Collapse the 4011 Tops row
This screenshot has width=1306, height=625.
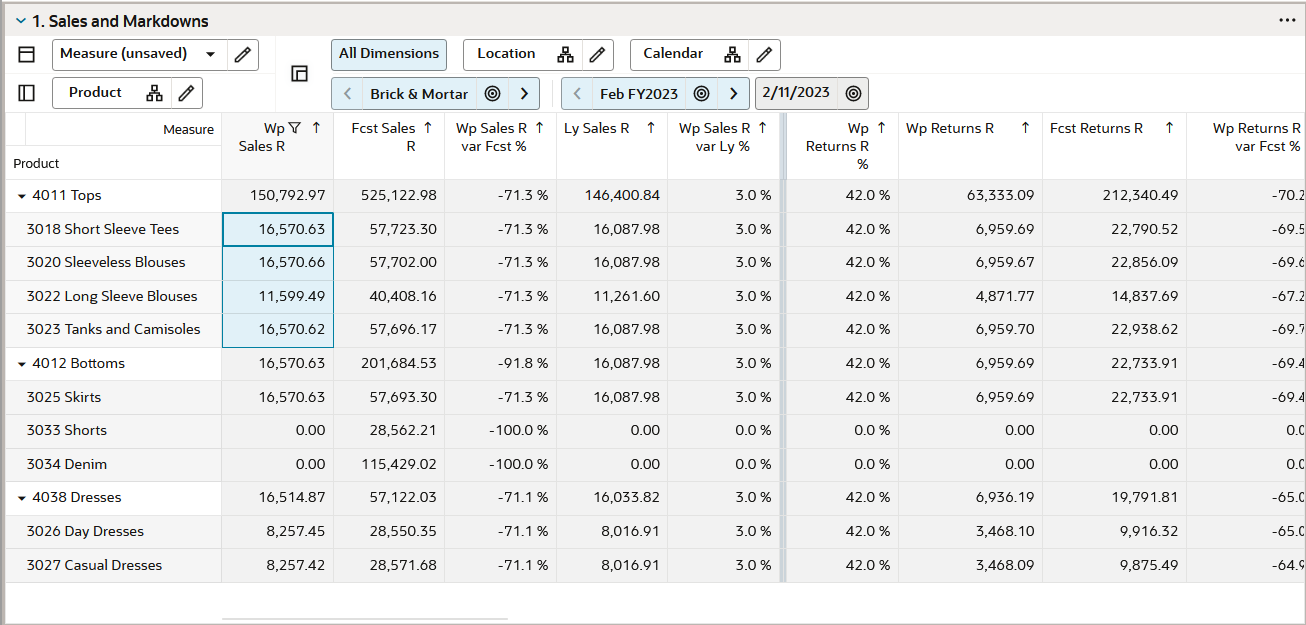(22, 196)
